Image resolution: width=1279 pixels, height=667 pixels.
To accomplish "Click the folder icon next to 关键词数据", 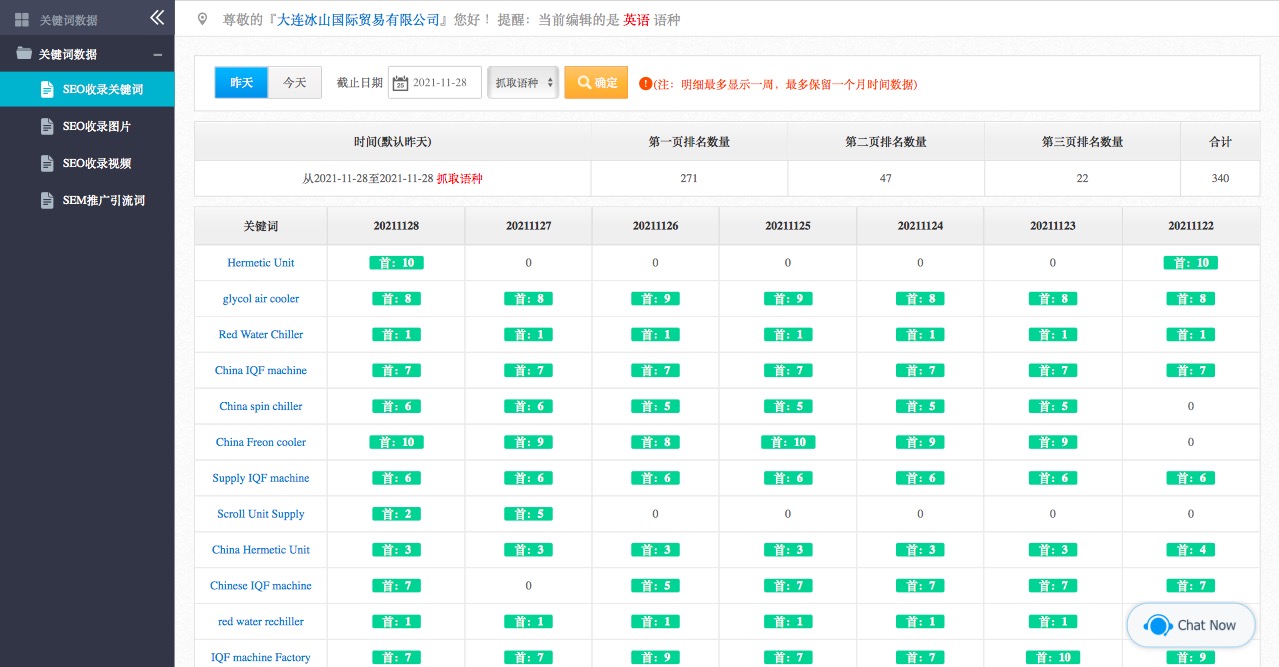I will 24,54.
